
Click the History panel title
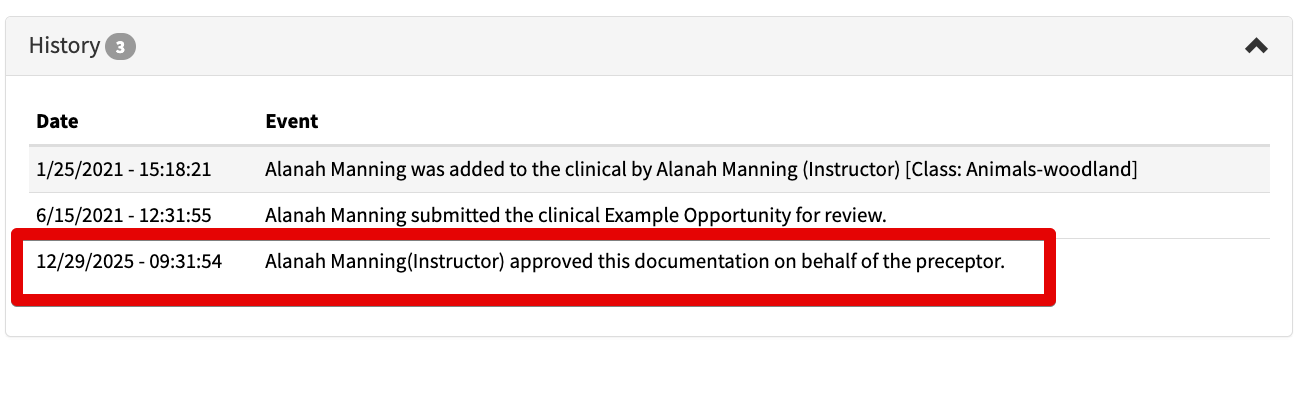click(x=64, y=46)
